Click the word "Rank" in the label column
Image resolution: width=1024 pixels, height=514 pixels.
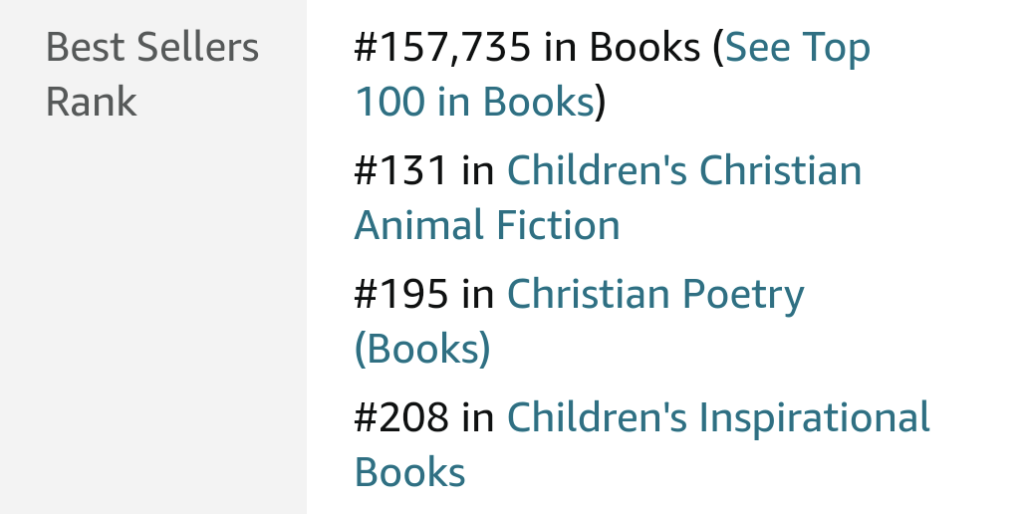[91, 103]
